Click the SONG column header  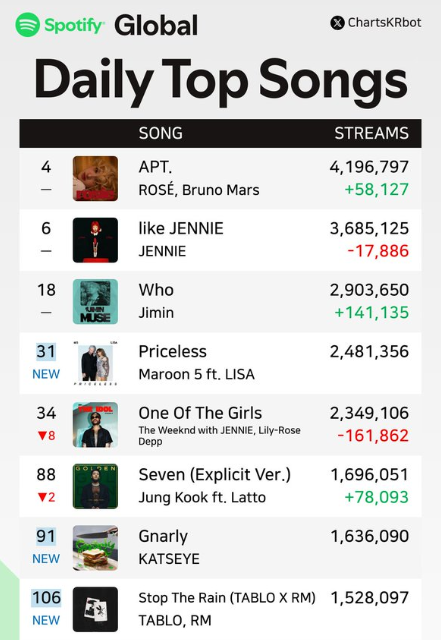click(160, 133)
